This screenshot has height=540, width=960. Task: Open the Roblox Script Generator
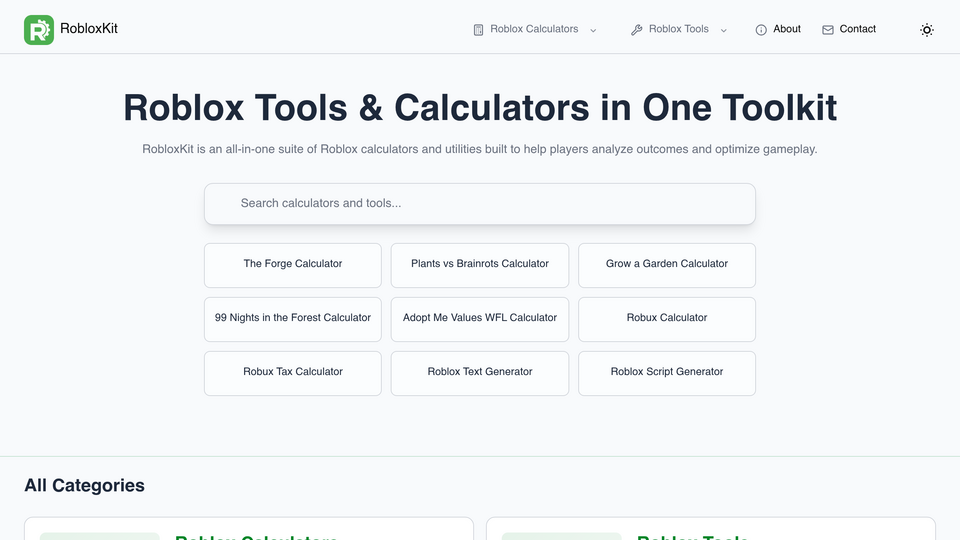pos(667,373)
